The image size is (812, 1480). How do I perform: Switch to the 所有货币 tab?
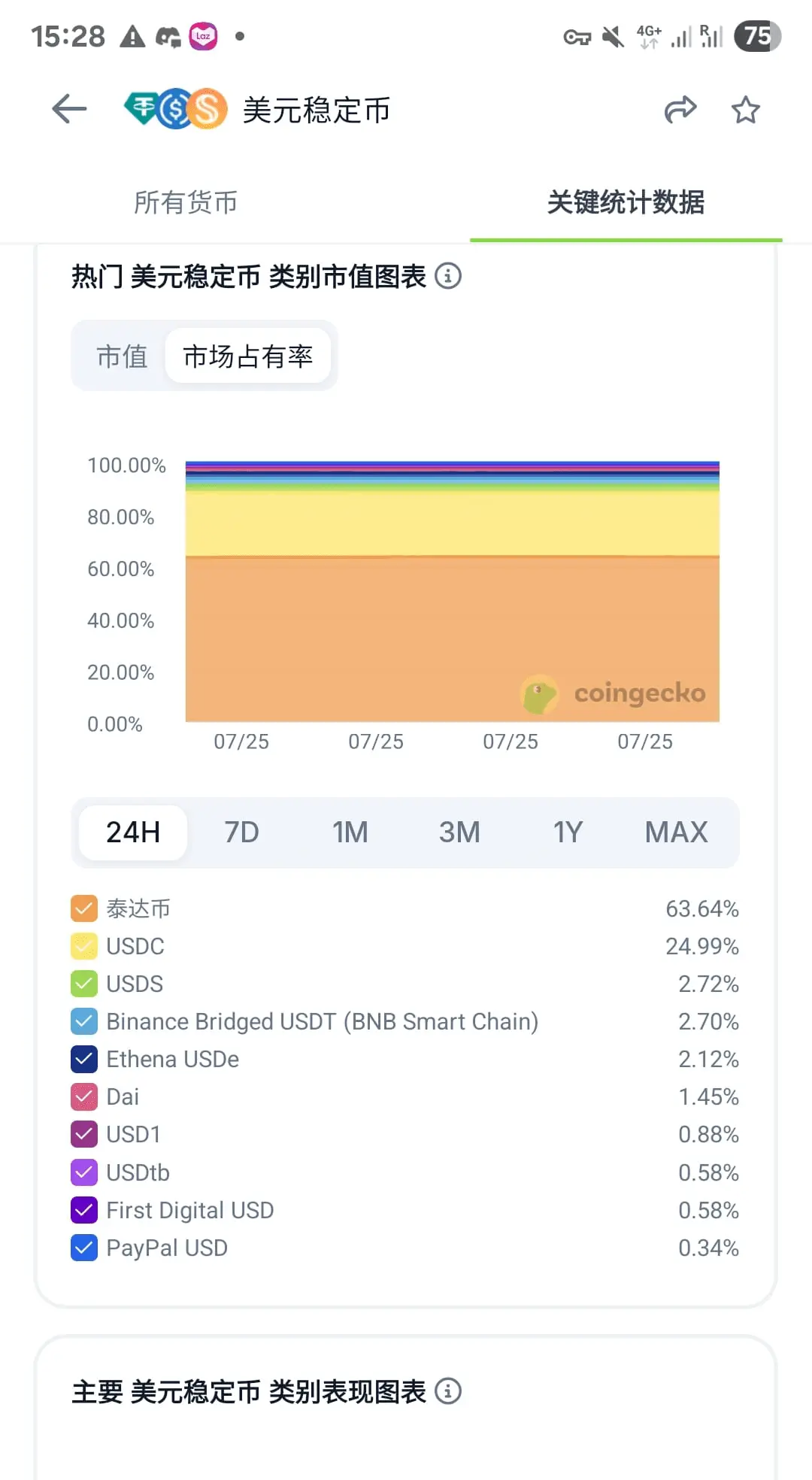click(186, 202)
